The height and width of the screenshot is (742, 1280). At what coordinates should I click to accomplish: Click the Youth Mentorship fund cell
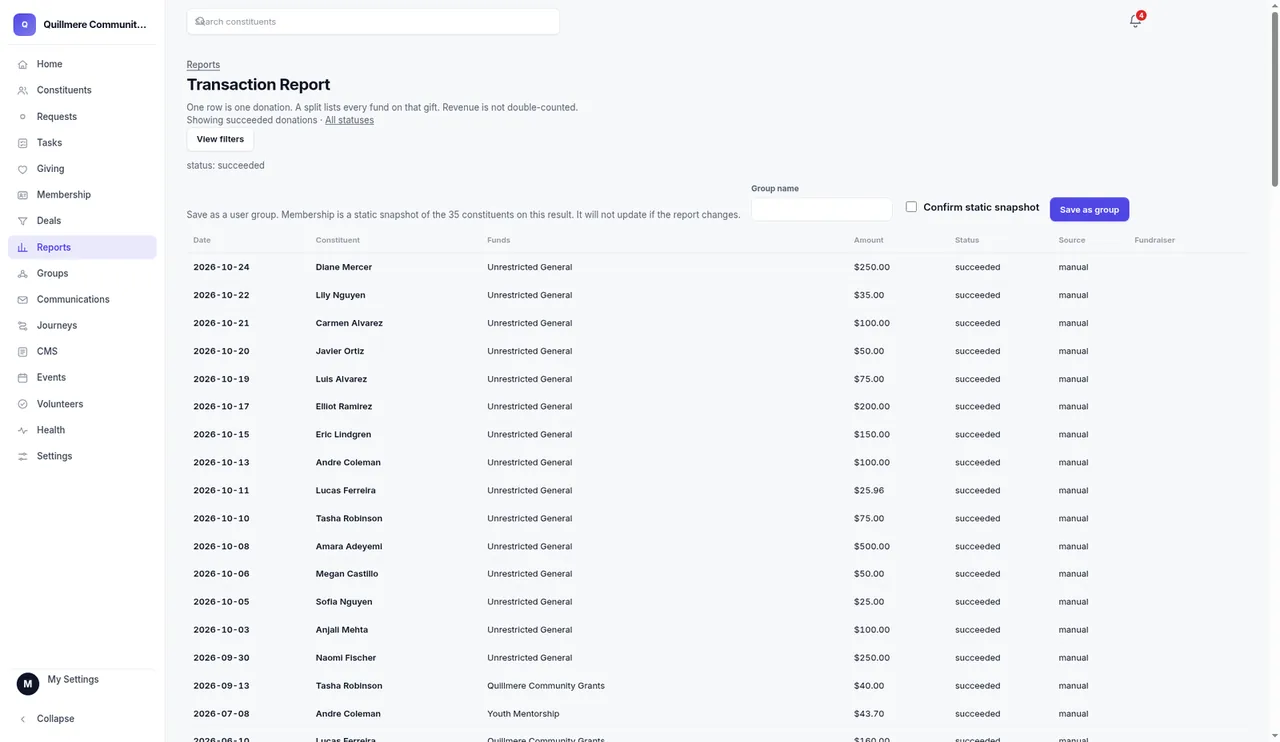click(523, 714)
